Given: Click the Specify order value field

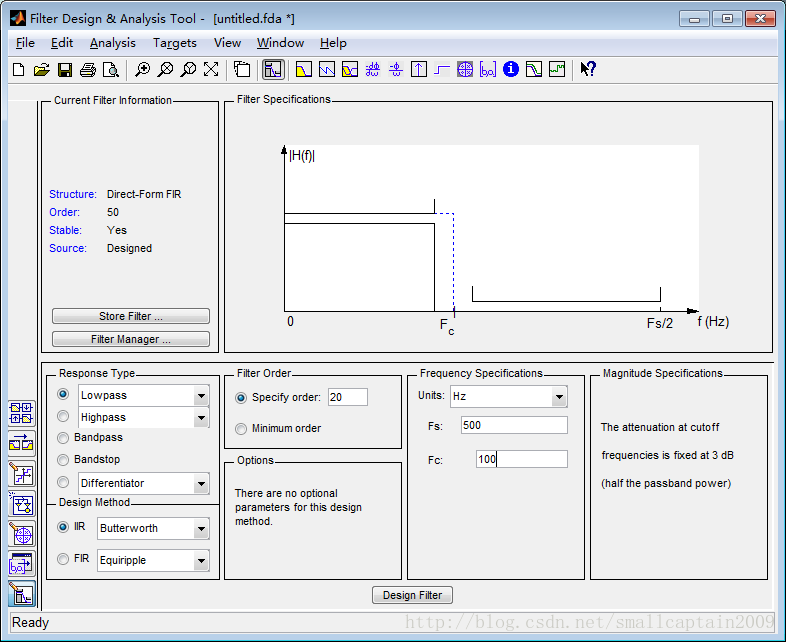Looking at the screenshot, I should pos(348,397).
